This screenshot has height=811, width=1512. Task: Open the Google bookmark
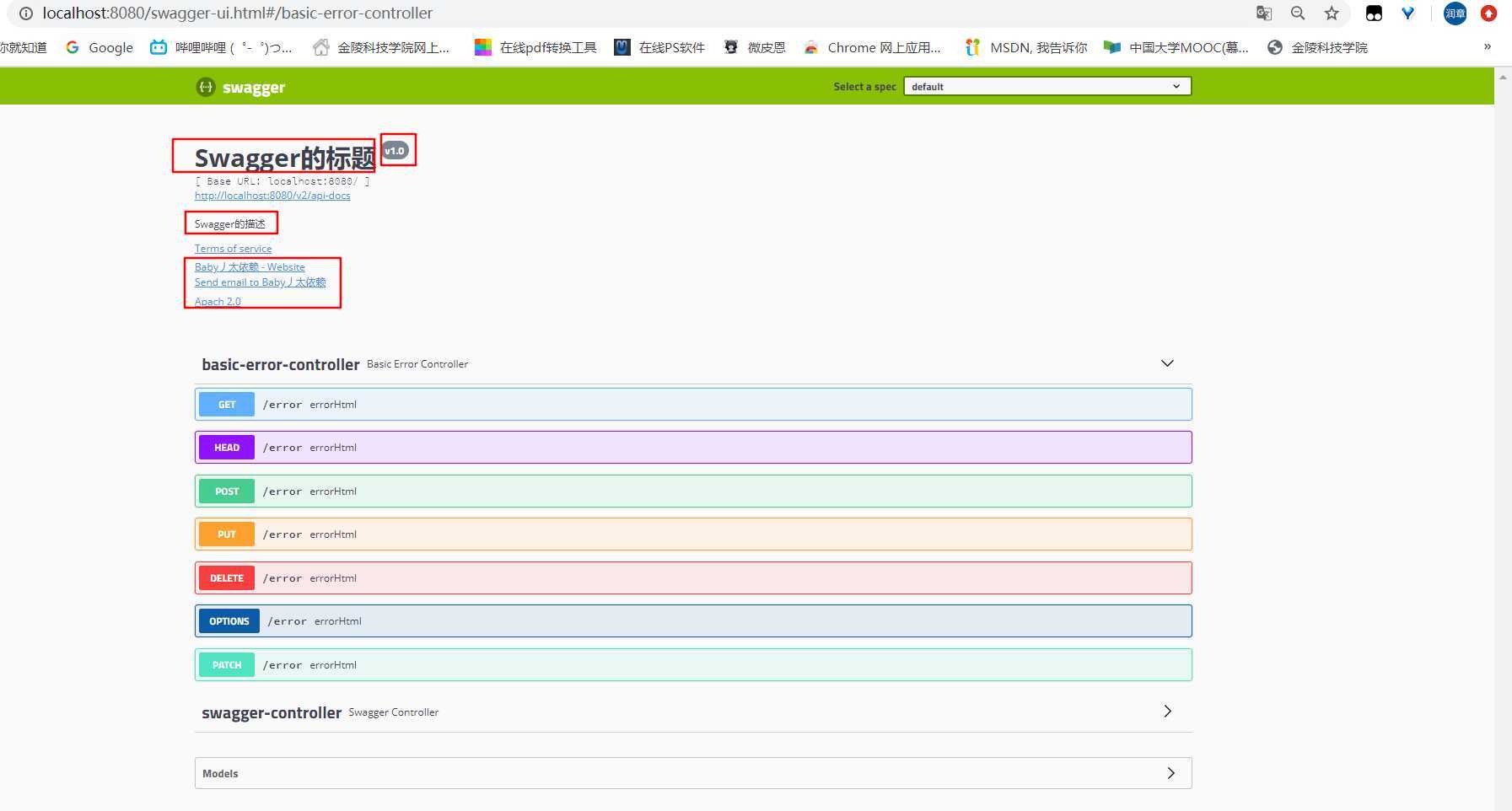click(x=100, y=47)
